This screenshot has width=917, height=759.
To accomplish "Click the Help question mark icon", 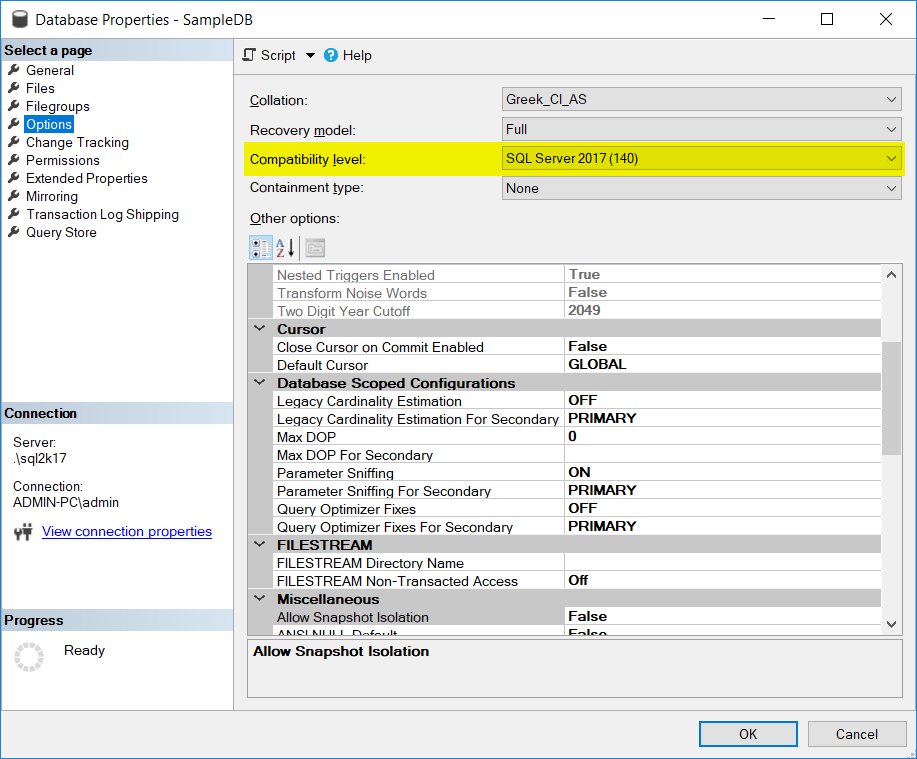I will click(x=331, y=55).
